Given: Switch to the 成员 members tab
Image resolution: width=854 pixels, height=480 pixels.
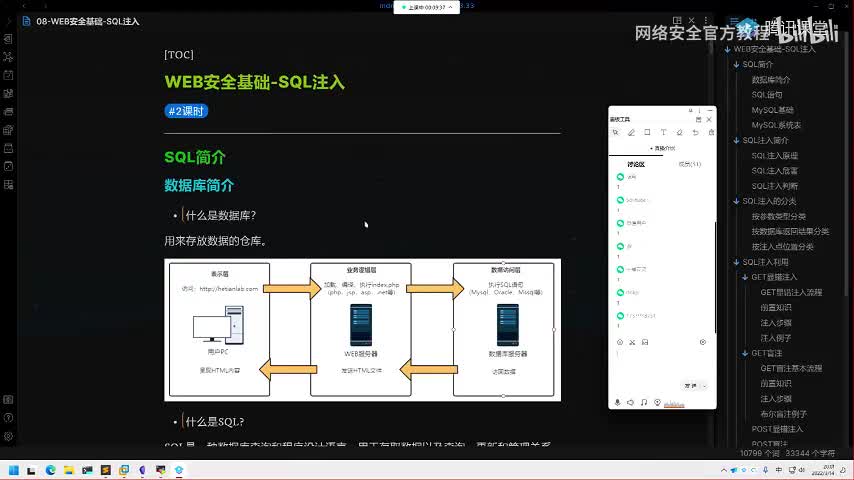Looking at the screenshot, I should (x=690, y=164).
